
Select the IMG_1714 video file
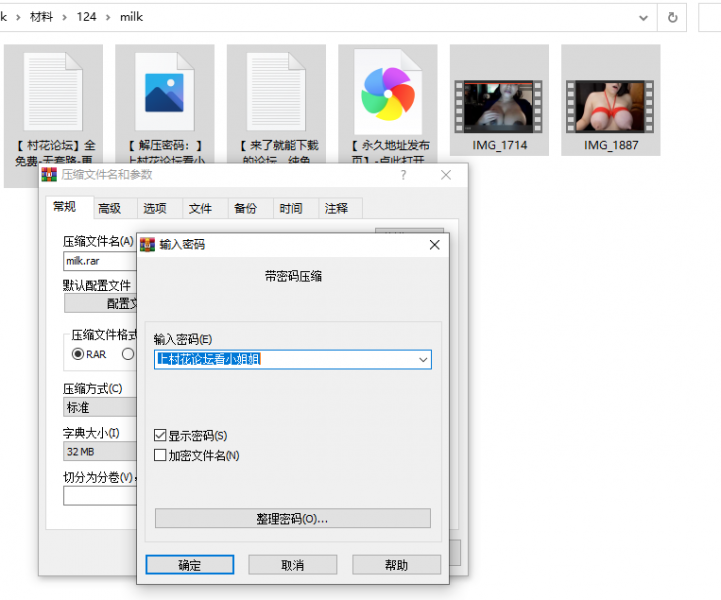tap(499, 100)
